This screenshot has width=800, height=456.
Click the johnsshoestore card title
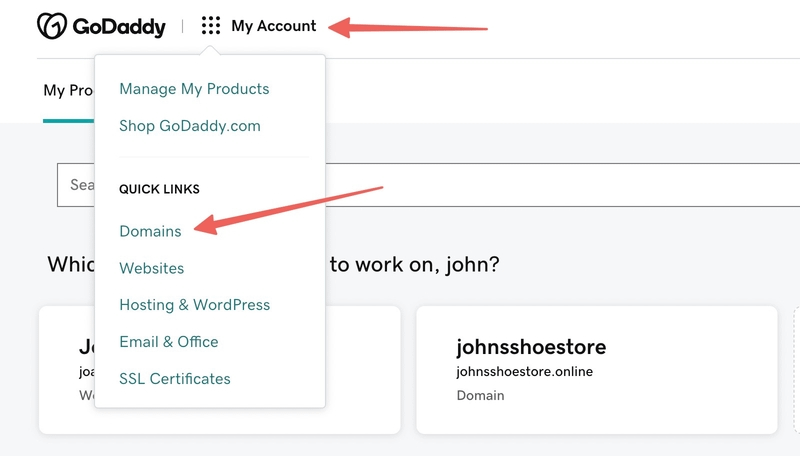(531, 347)
